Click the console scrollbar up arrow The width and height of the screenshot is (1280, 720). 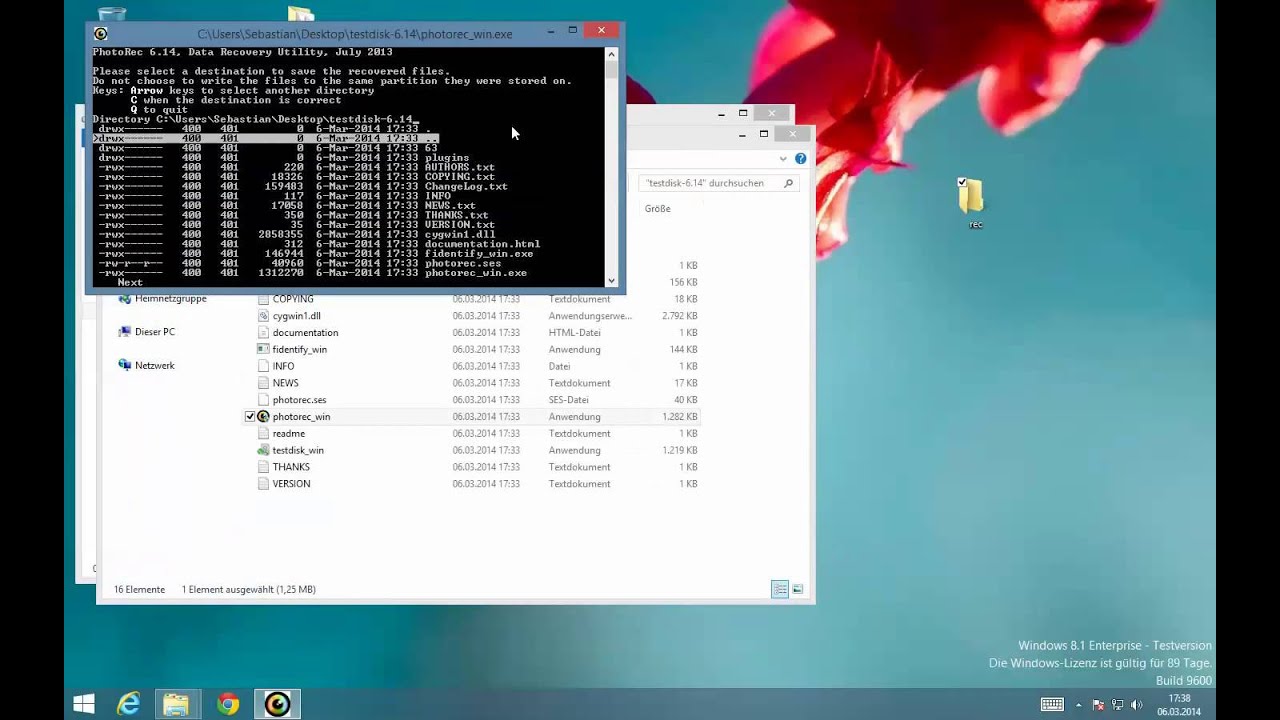611,53
